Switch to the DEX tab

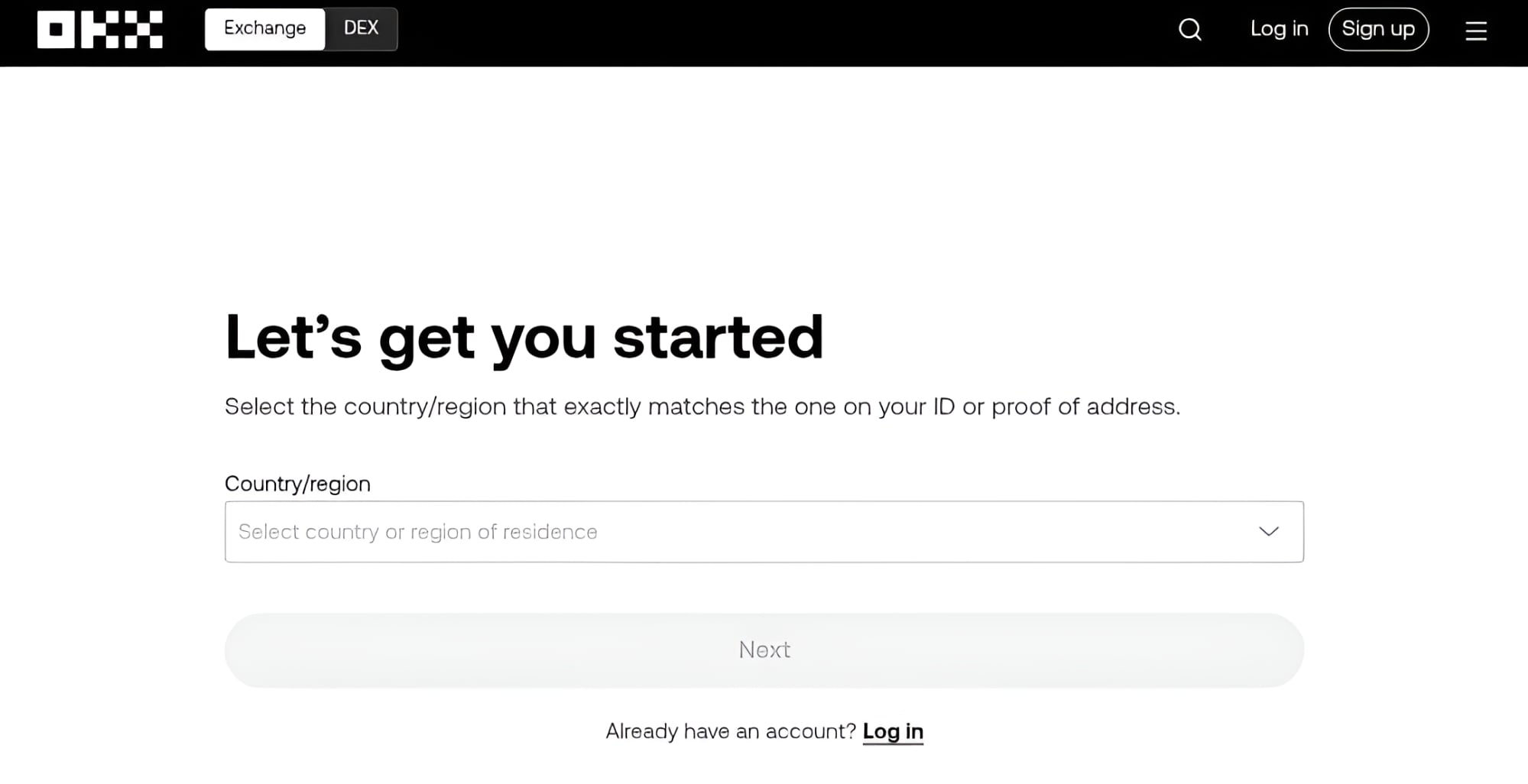[361, 29]
